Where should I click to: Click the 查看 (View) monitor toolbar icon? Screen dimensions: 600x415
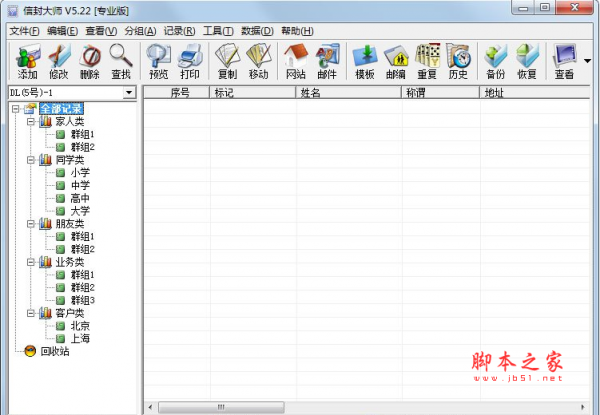coord(564,61)
